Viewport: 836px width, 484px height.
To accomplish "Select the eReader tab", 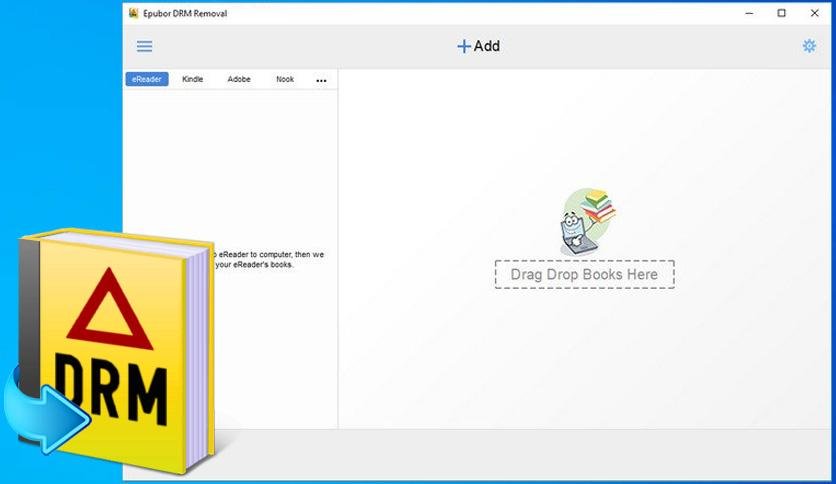I will pos(147,79).
